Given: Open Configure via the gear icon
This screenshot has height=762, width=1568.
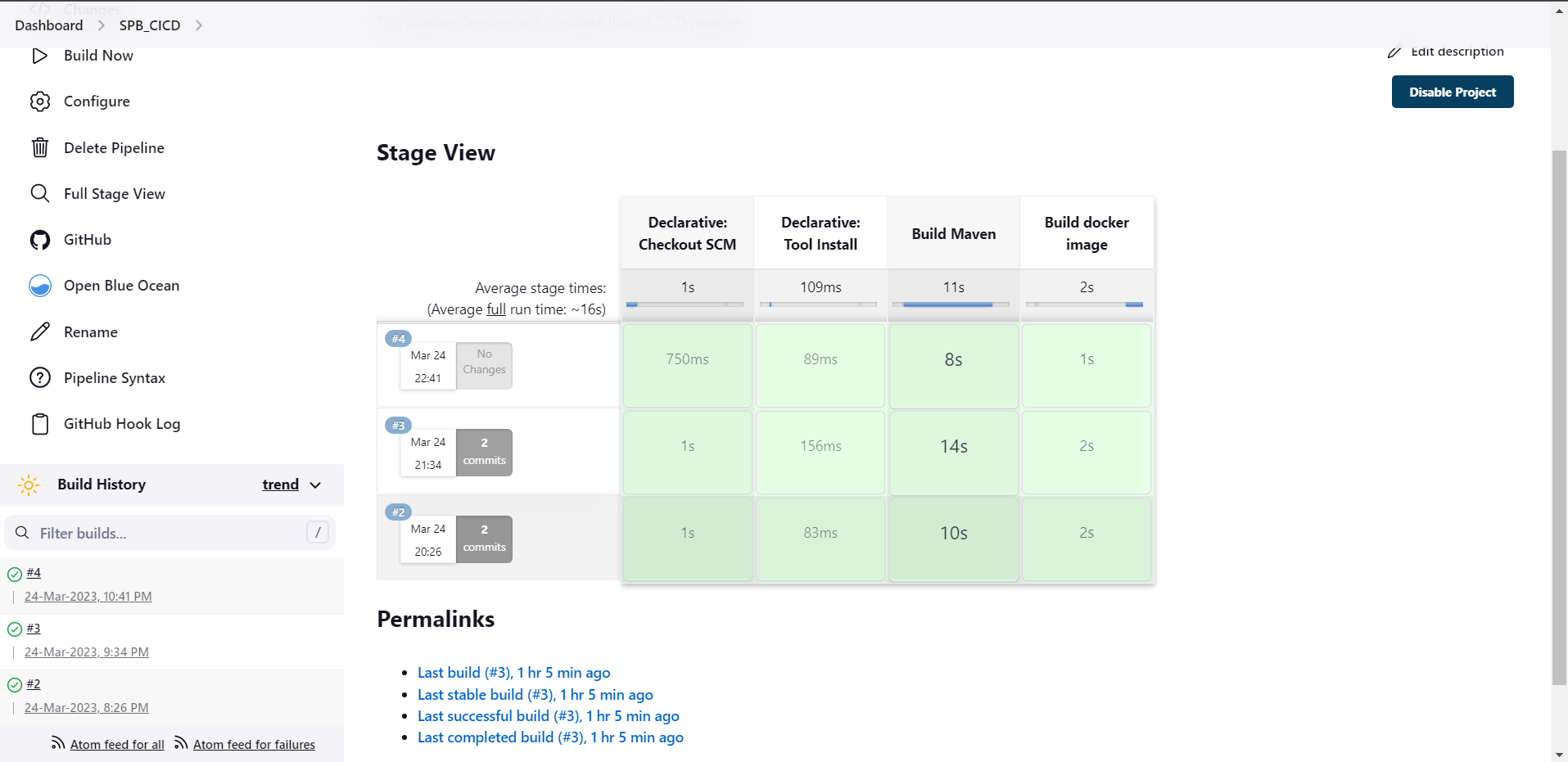Looking at the screenshot, I should tap(39, 101).
